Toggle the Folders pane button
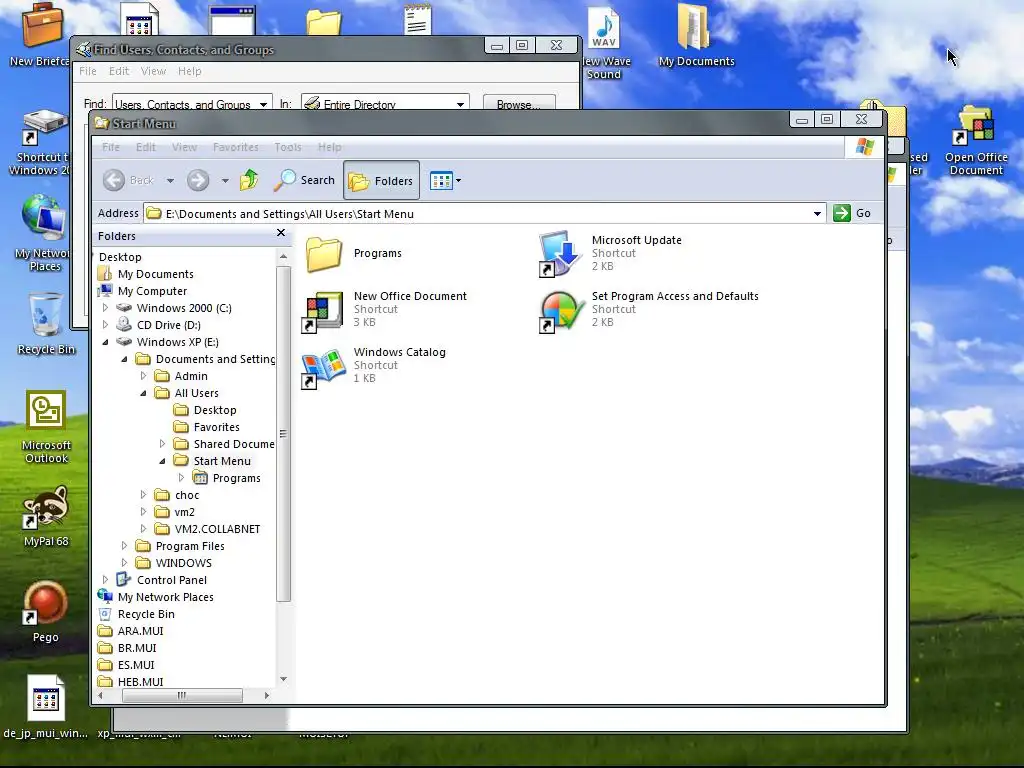The image size is (1024, 768). point(381,180)
